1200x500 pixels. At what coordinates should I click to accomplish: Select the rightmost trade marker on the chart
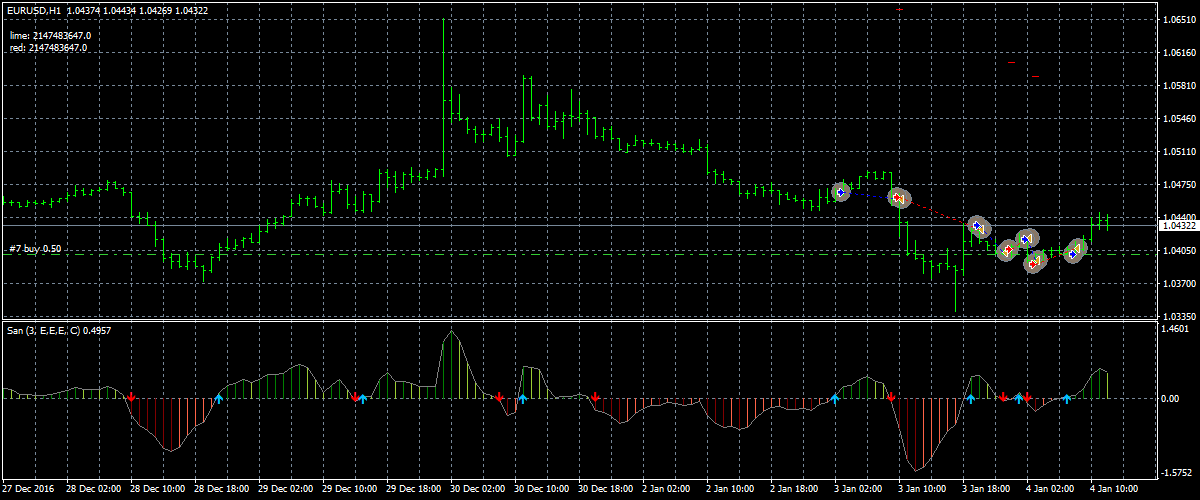[1074, 252]
